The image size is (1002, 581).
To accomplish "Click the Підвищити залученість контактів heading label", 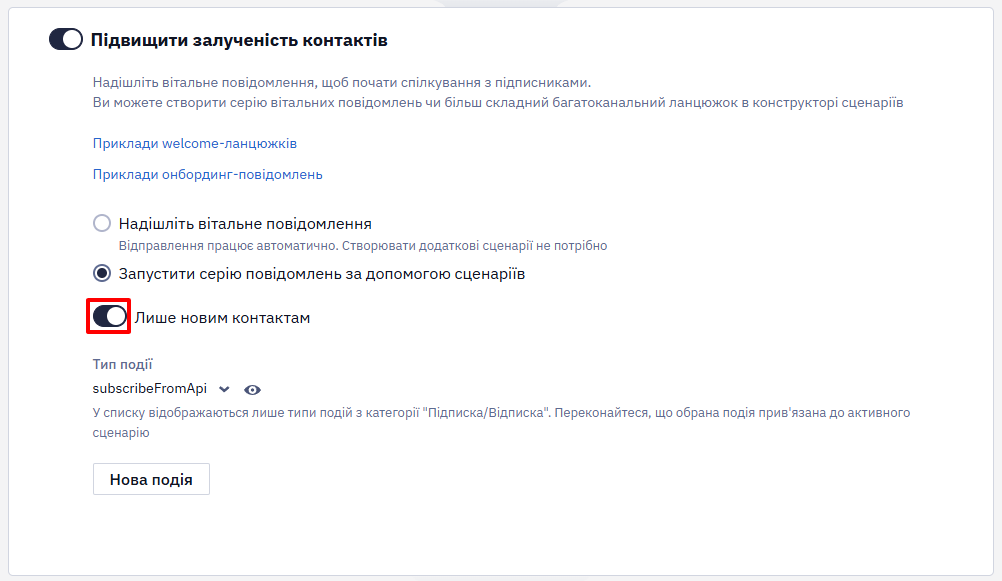I will click(239, 40).
